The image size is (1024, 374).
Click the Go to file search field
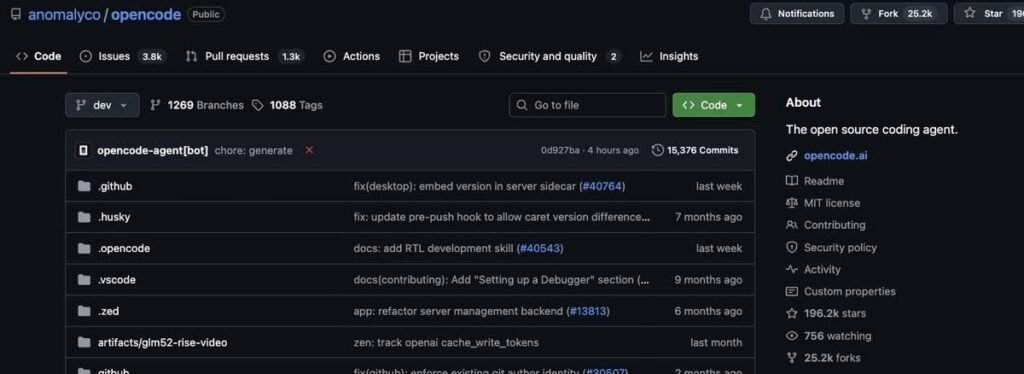(x=587, y=105)
